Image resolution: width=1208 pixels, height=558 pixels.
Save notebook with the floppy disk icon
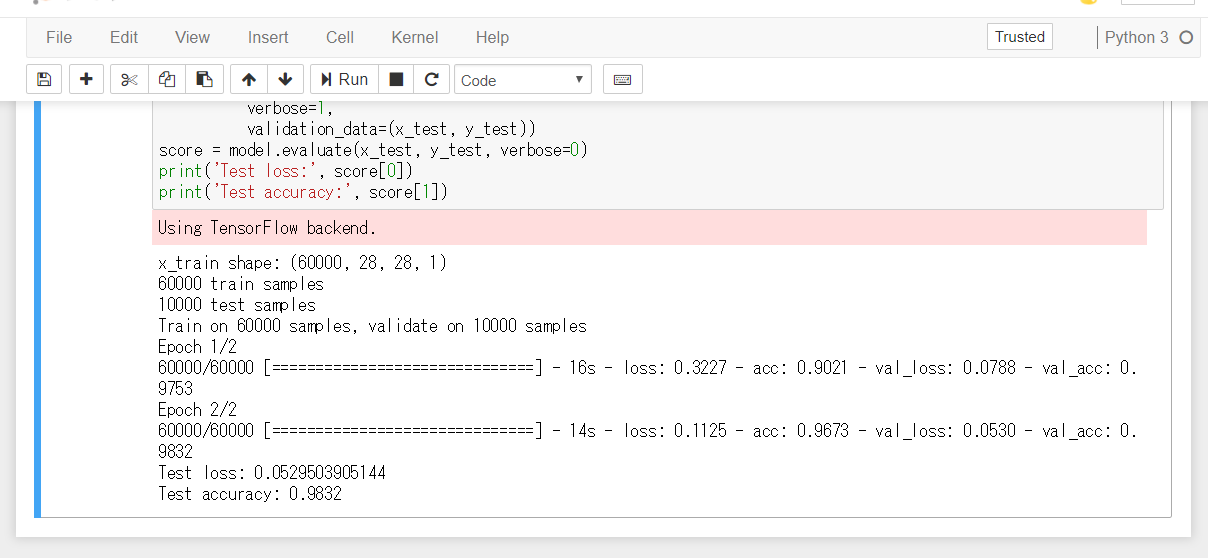pos(44,79)
